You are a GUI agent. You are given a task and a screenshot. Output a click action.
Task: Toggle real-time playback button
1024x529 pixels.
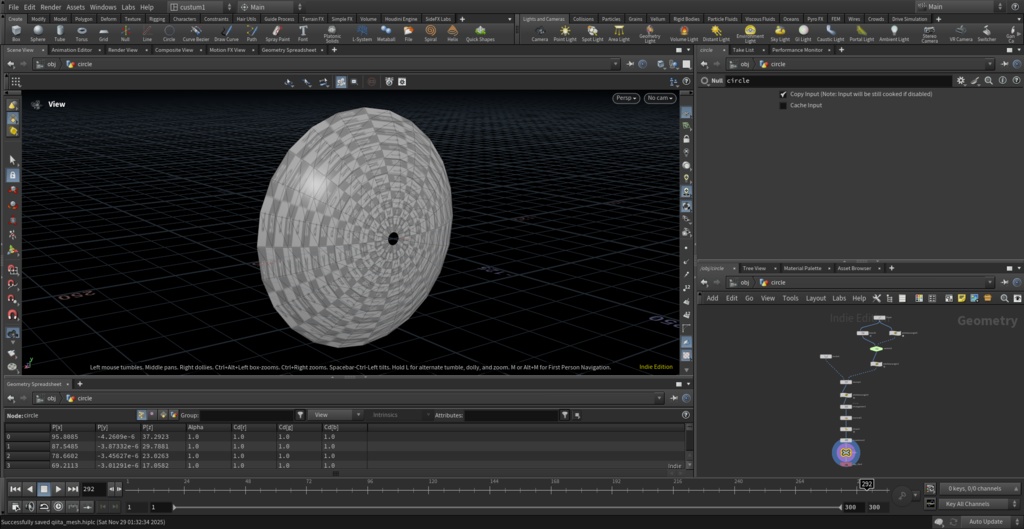pos(59,506)
